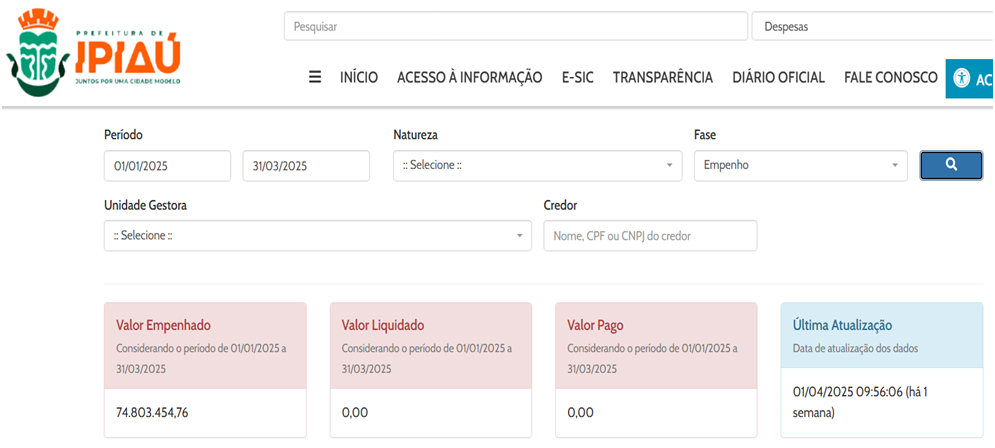Select the E-SIC menu item
Viewport: 995px width, 448px height.
point(577,77)
